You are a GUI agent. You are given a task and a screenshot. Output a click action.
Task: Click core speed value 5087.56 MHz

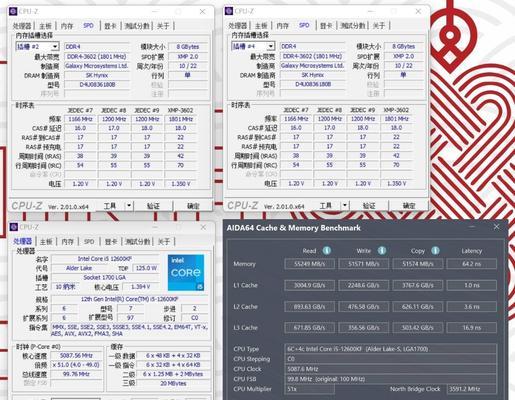point(76,356)
